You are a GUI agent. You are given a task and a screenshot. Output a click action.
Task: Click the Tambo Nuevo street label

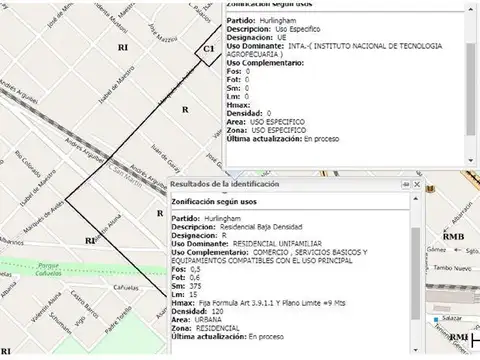coord(453,268)
